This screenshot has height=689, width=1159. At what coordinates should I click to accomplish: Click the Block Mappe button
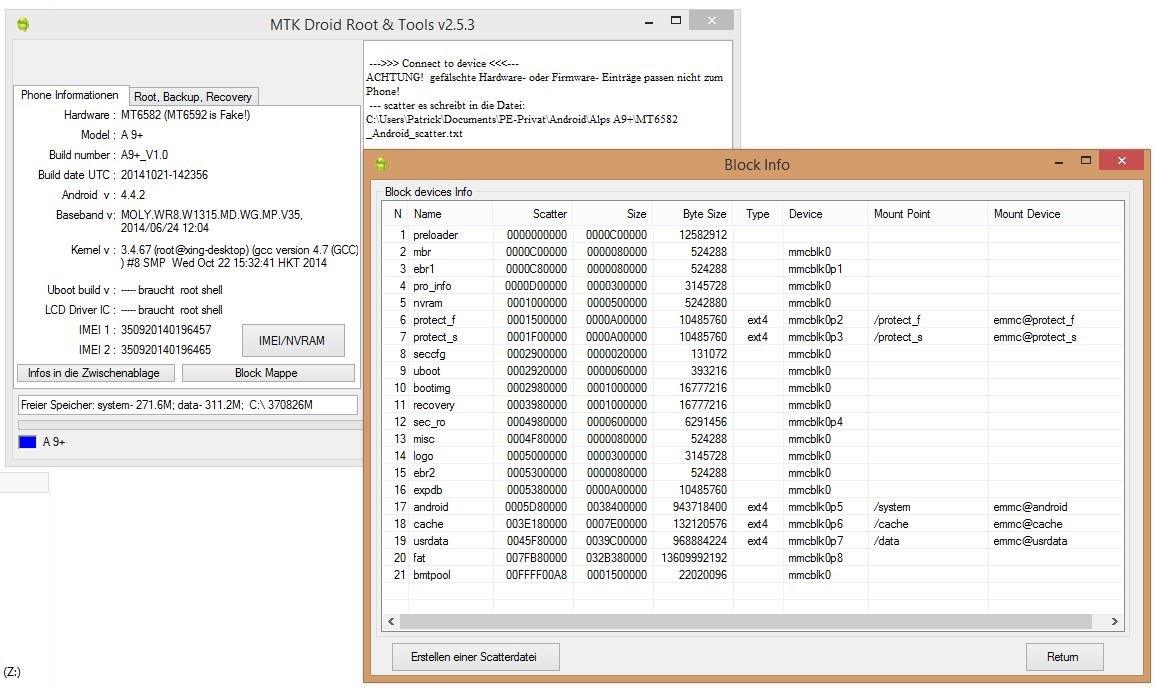[x=266, y=373]
